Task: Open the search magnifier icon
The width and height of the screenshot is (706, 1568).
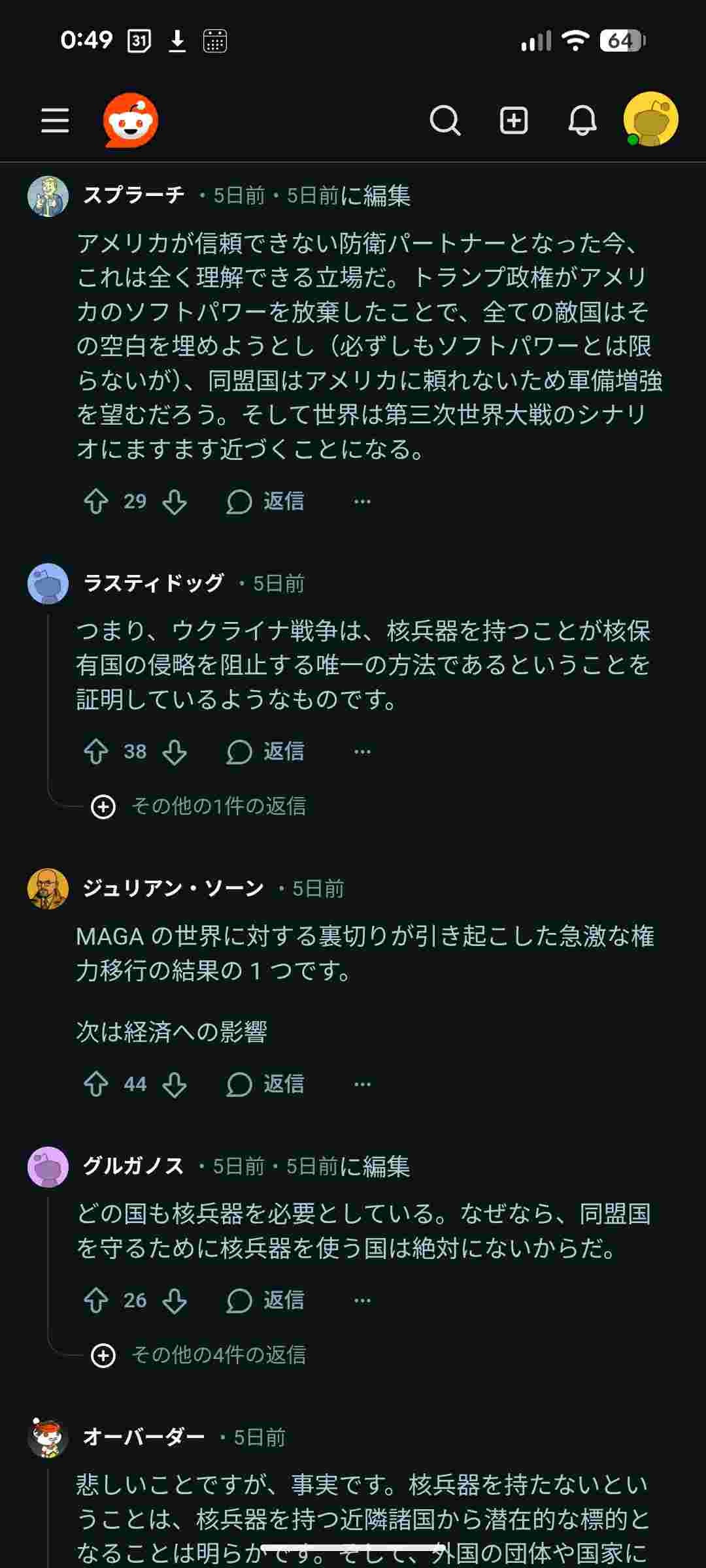Action: 445,121
